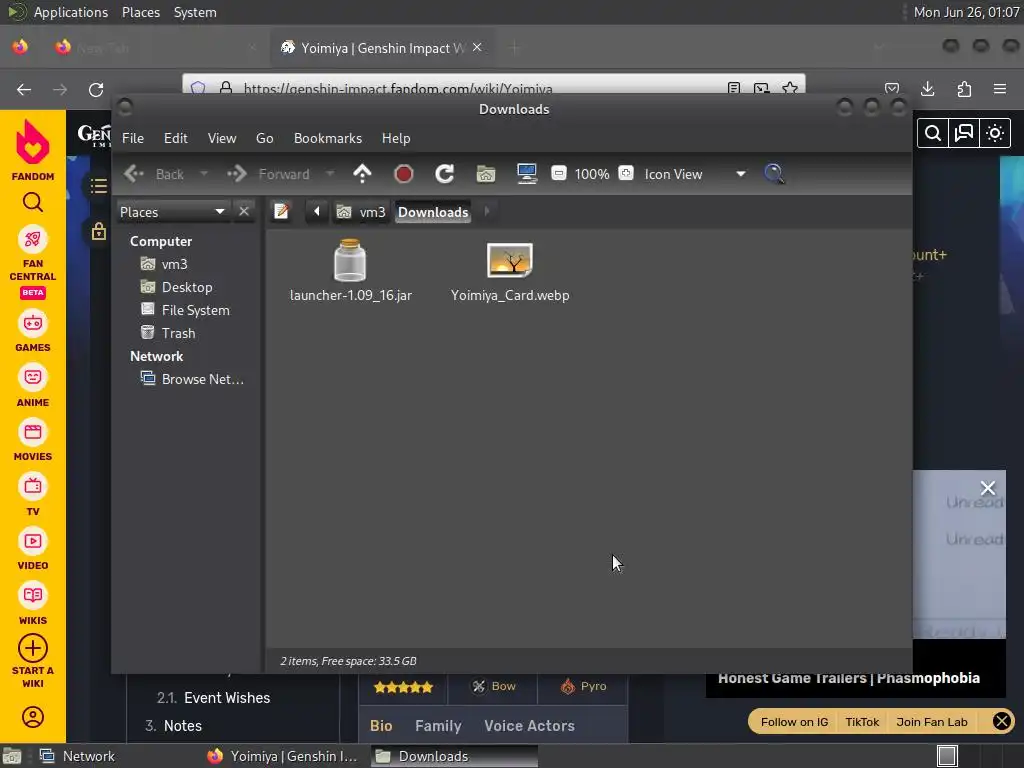This screenshot has height=768, width=1024.
Task: Open Firefox downloads panel icon
Action: point(927,89)
